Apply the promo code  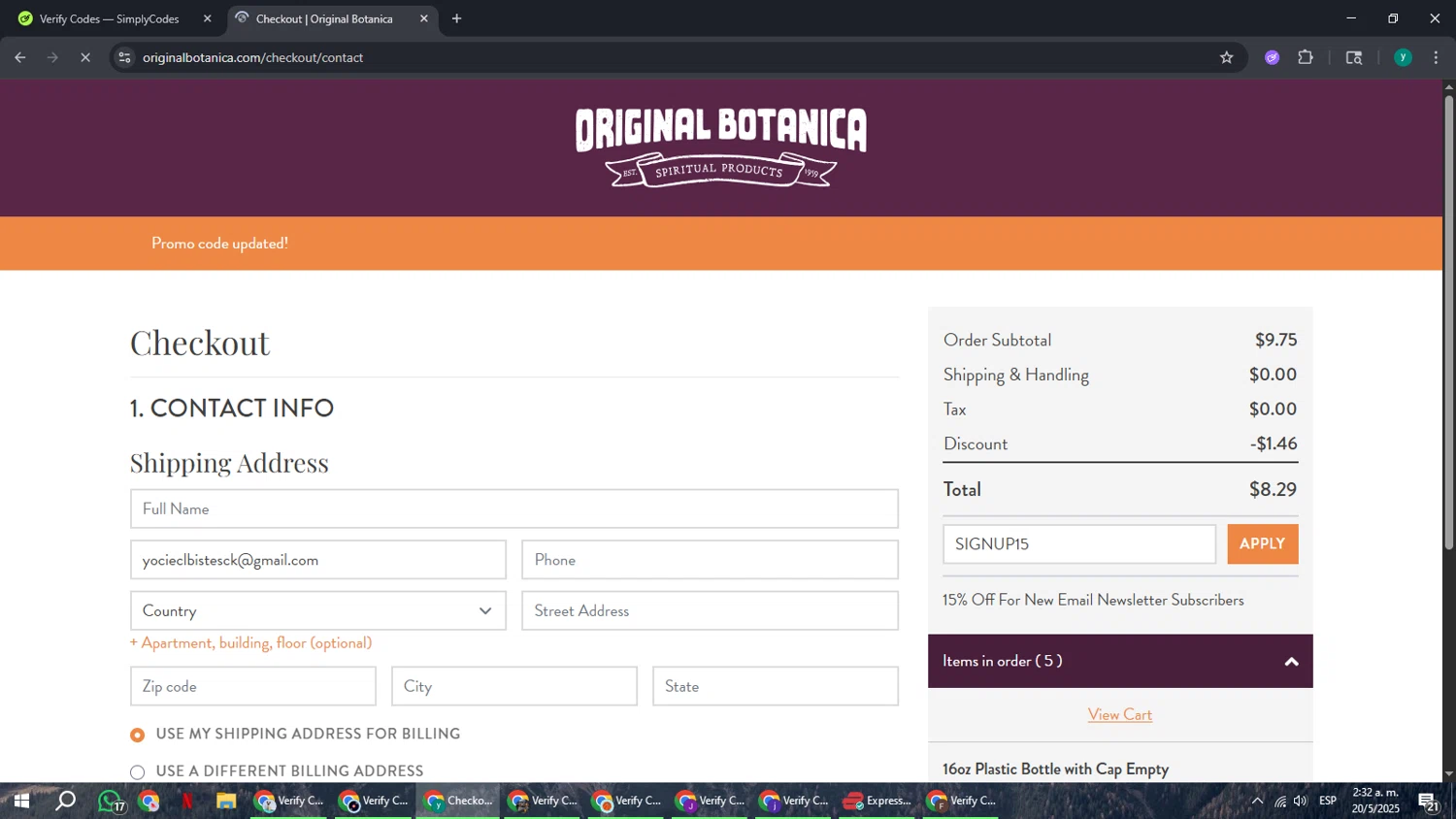click(x=1263, y=544)
